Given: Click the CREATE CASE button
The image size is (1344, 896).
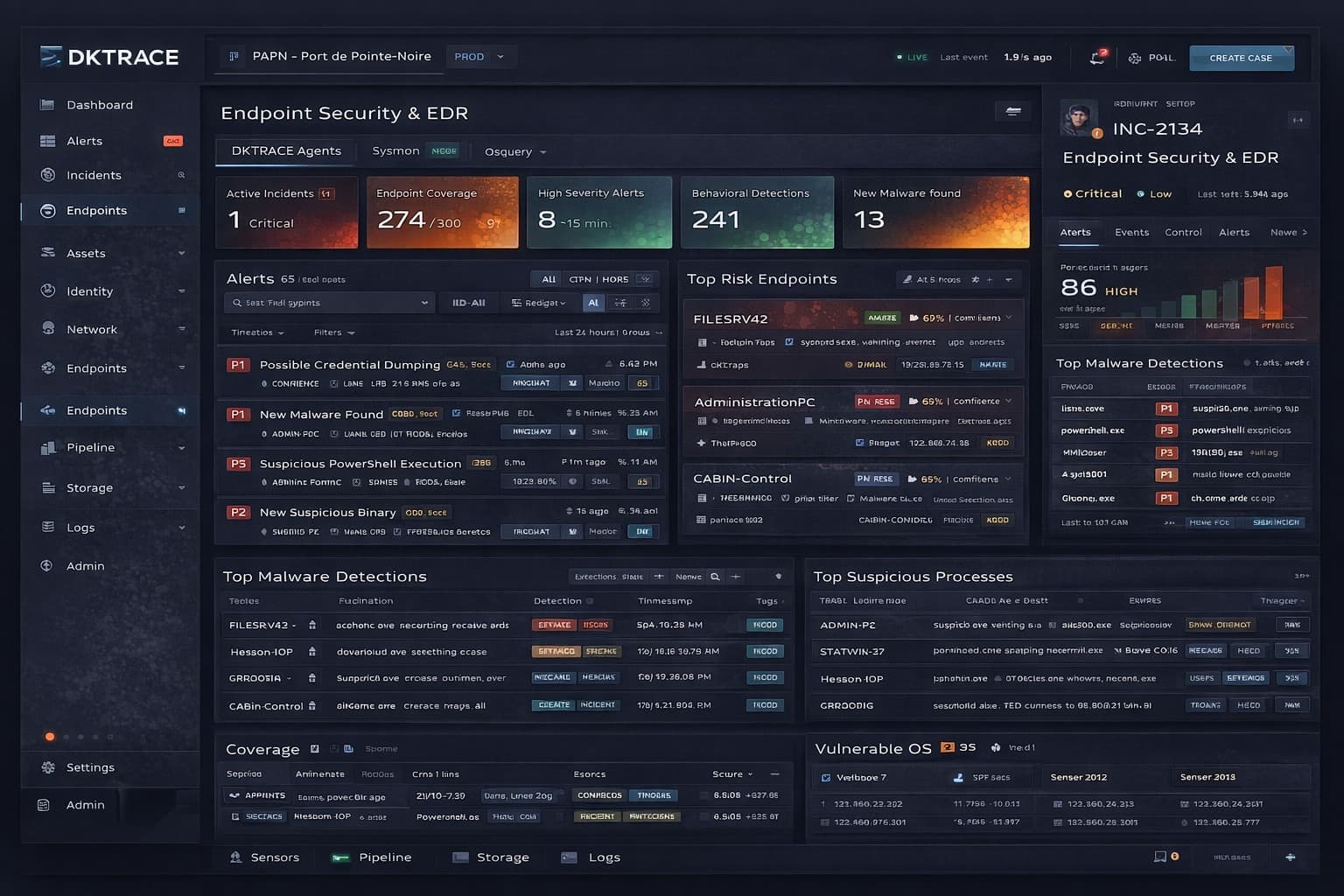Looking at the screenshot, I should click(x=1241, y=58).
